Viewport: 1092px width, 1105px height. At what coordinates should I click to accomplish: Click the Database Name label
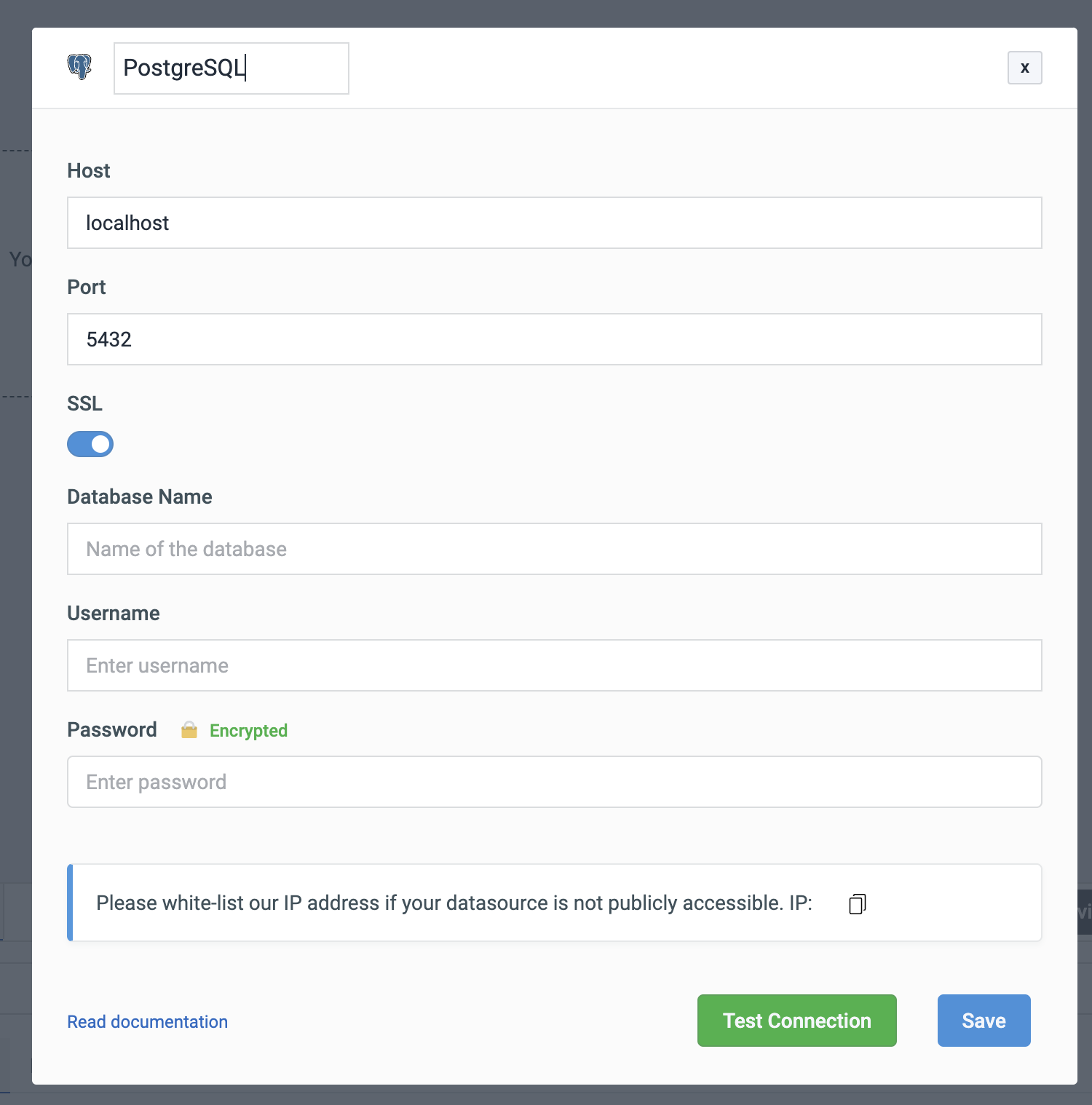(139, 496)
